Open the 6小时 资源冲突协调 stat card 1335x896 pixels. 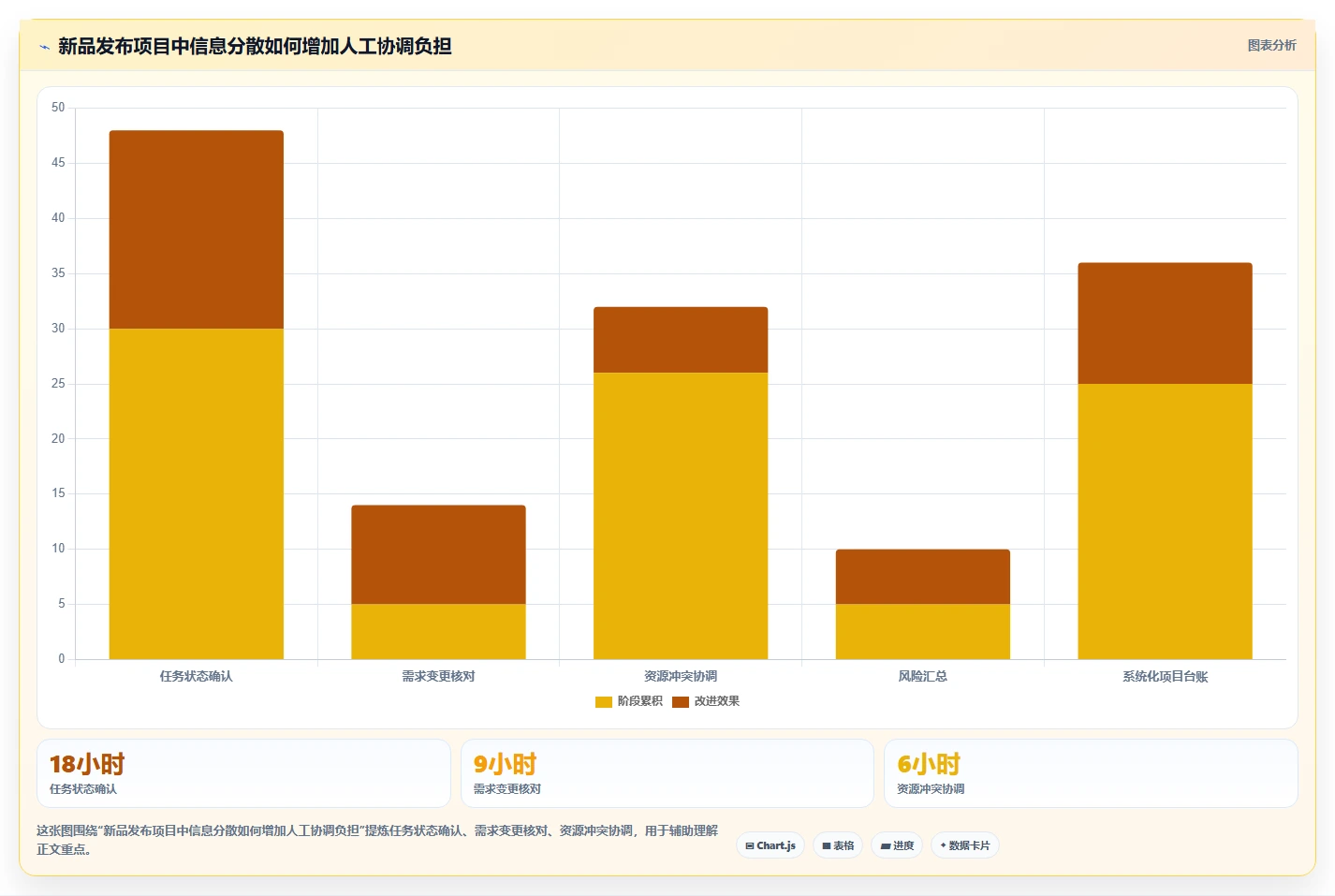pyautogui.click(x=1091, y=773)
